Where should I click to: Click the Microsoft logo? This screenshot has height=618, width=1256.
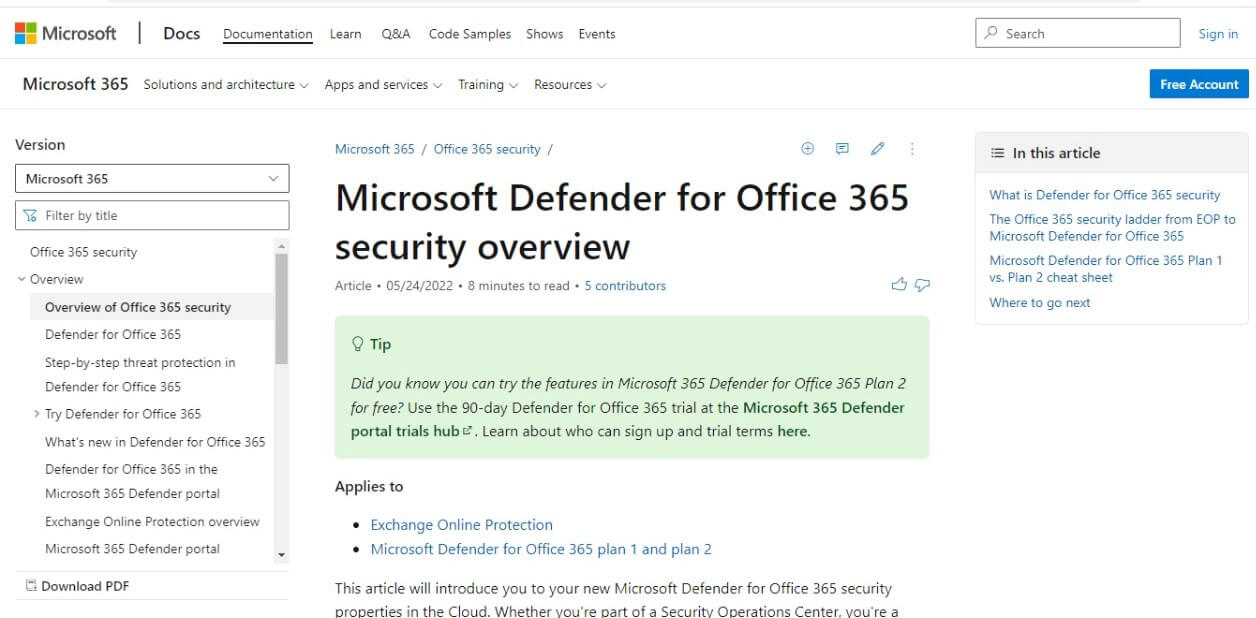point(65,33)
